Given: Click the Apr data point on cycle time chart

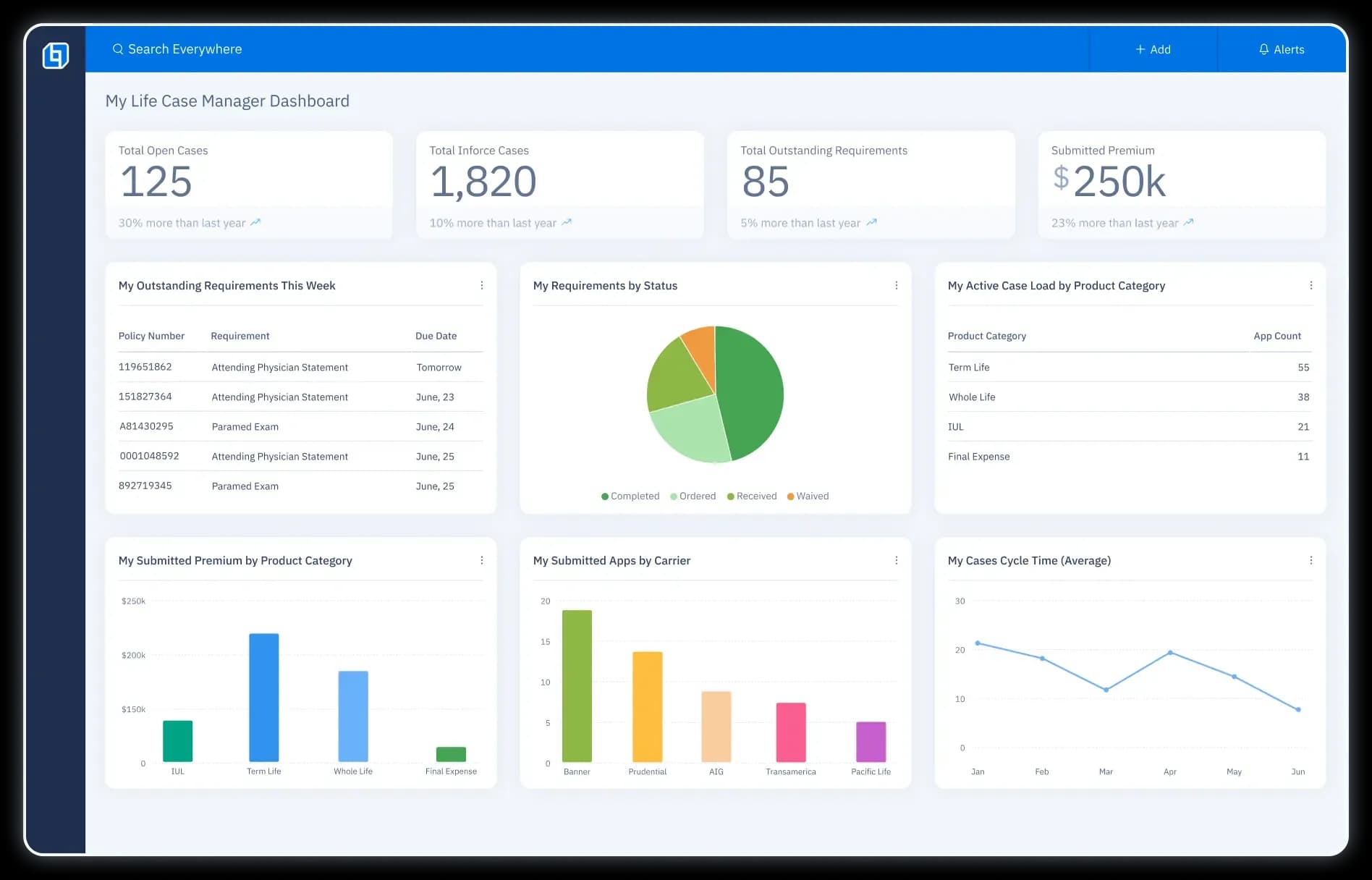Looking at the screenshot, I should [1170, 653].
